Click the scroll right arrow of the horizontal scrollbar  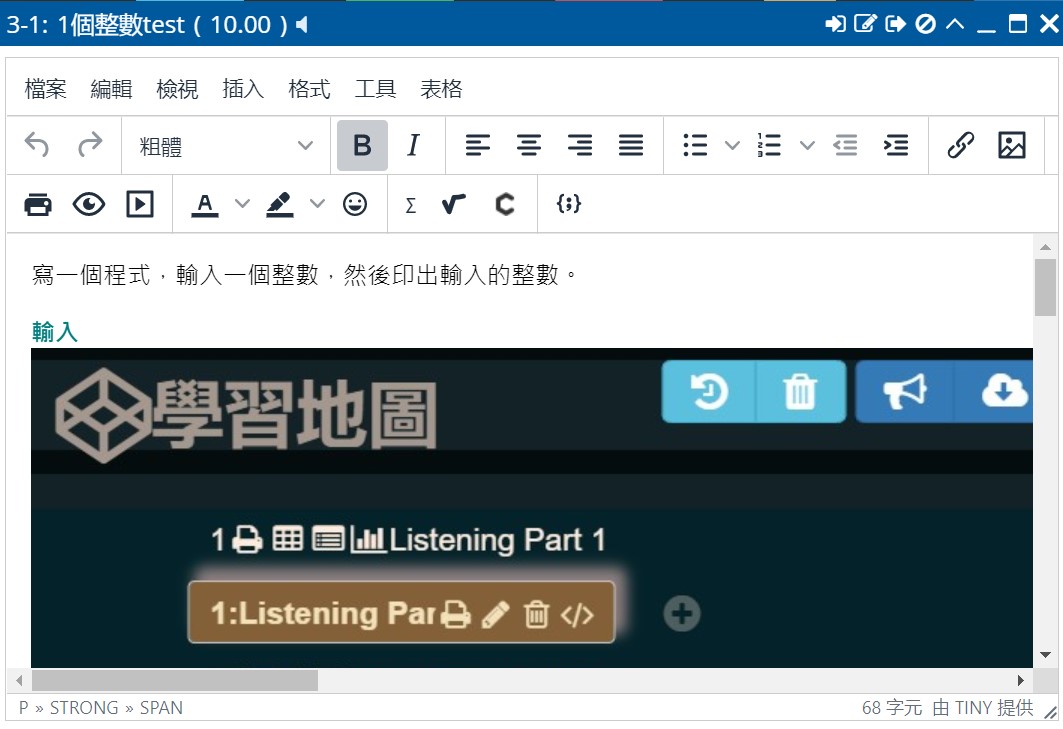click(x=1021, y=680)
